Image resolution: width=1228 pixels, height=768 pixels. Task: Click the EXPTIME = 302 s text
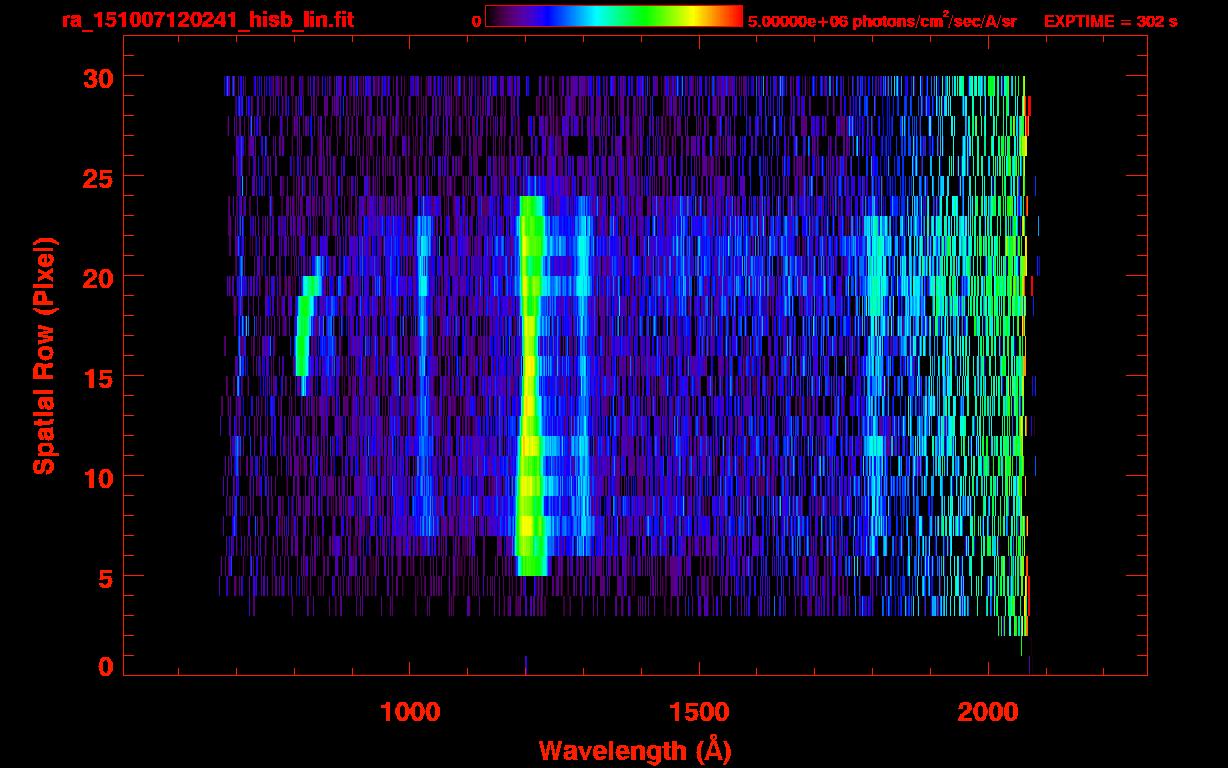[1110, 21]
